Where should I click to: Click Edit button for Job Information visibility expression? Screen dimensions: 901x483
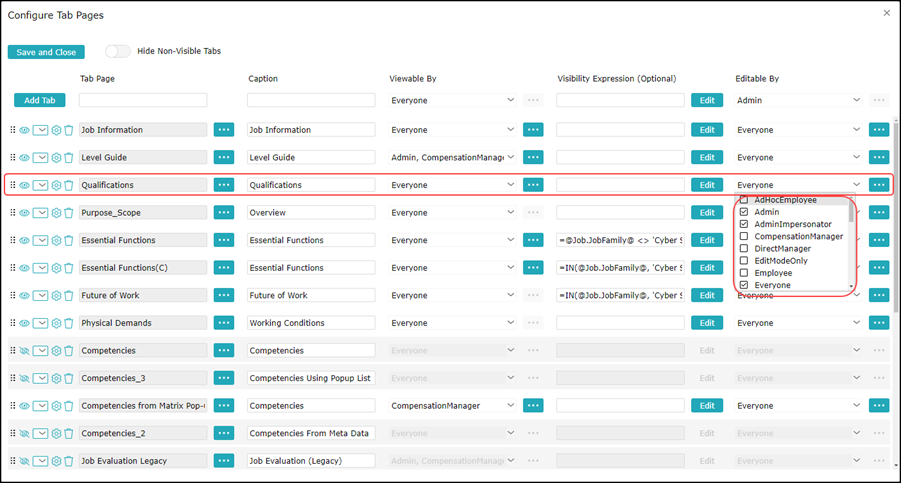coord(706,130)
